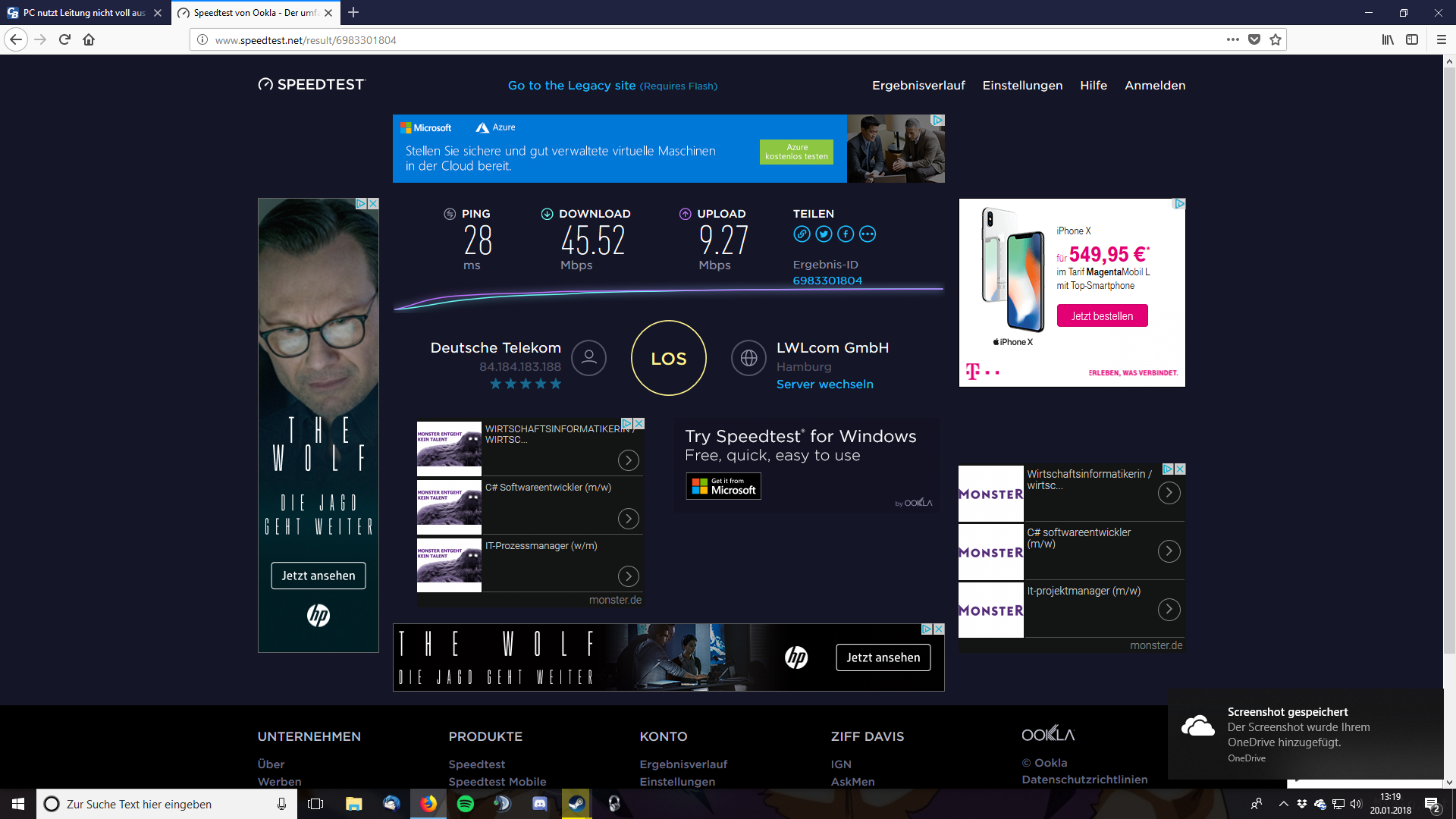Expand page actions three-dot menu
This screenshot has width=1456, height=819.
tap(1233, 39)
